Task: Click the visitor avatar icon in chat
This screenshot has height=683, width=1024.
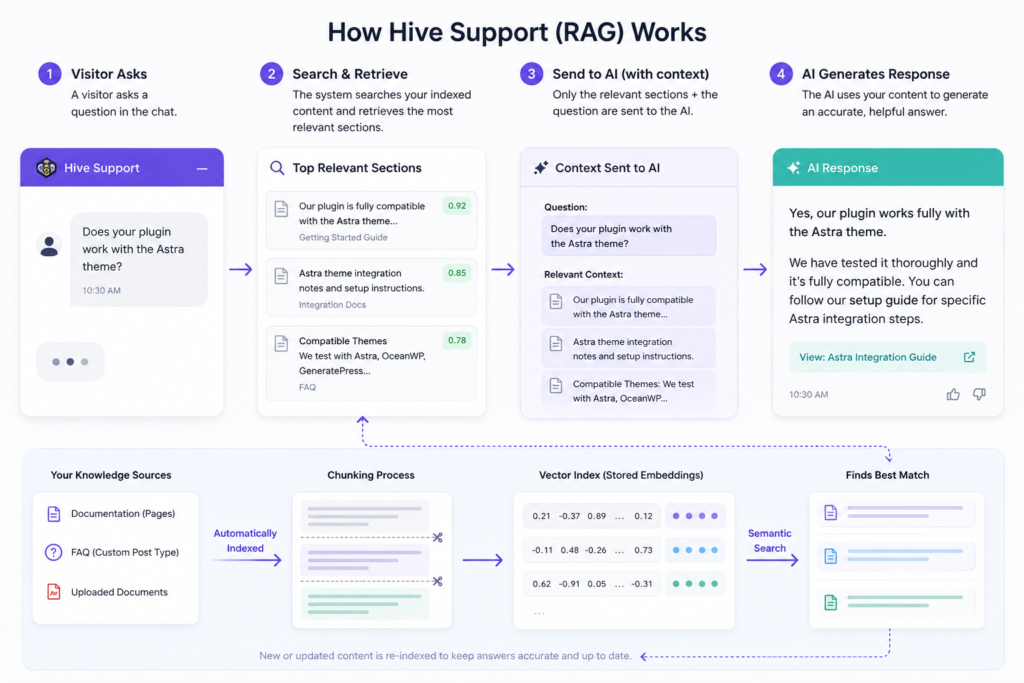Action: click(49, 246)
